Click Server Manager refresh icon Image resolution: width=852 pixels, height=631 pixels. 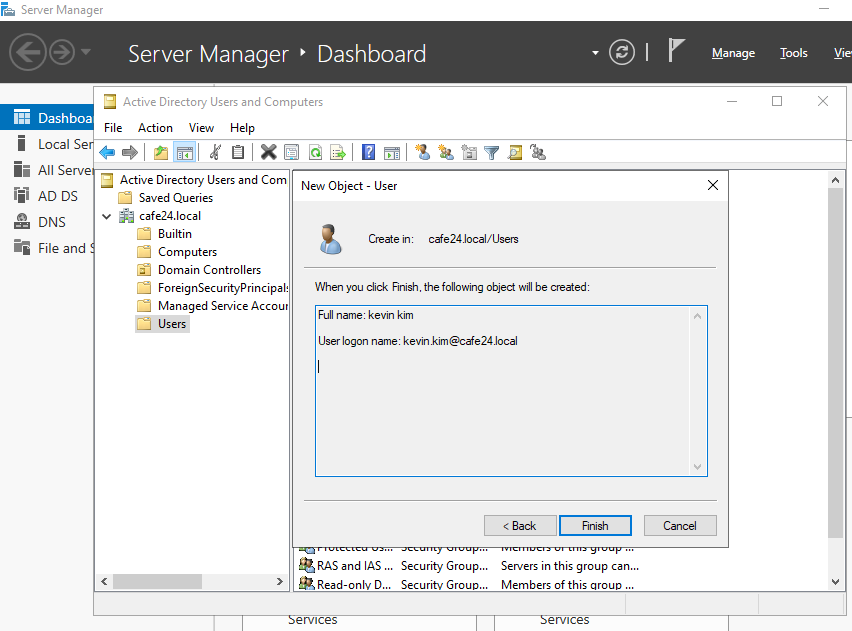[x=622, y=52]
